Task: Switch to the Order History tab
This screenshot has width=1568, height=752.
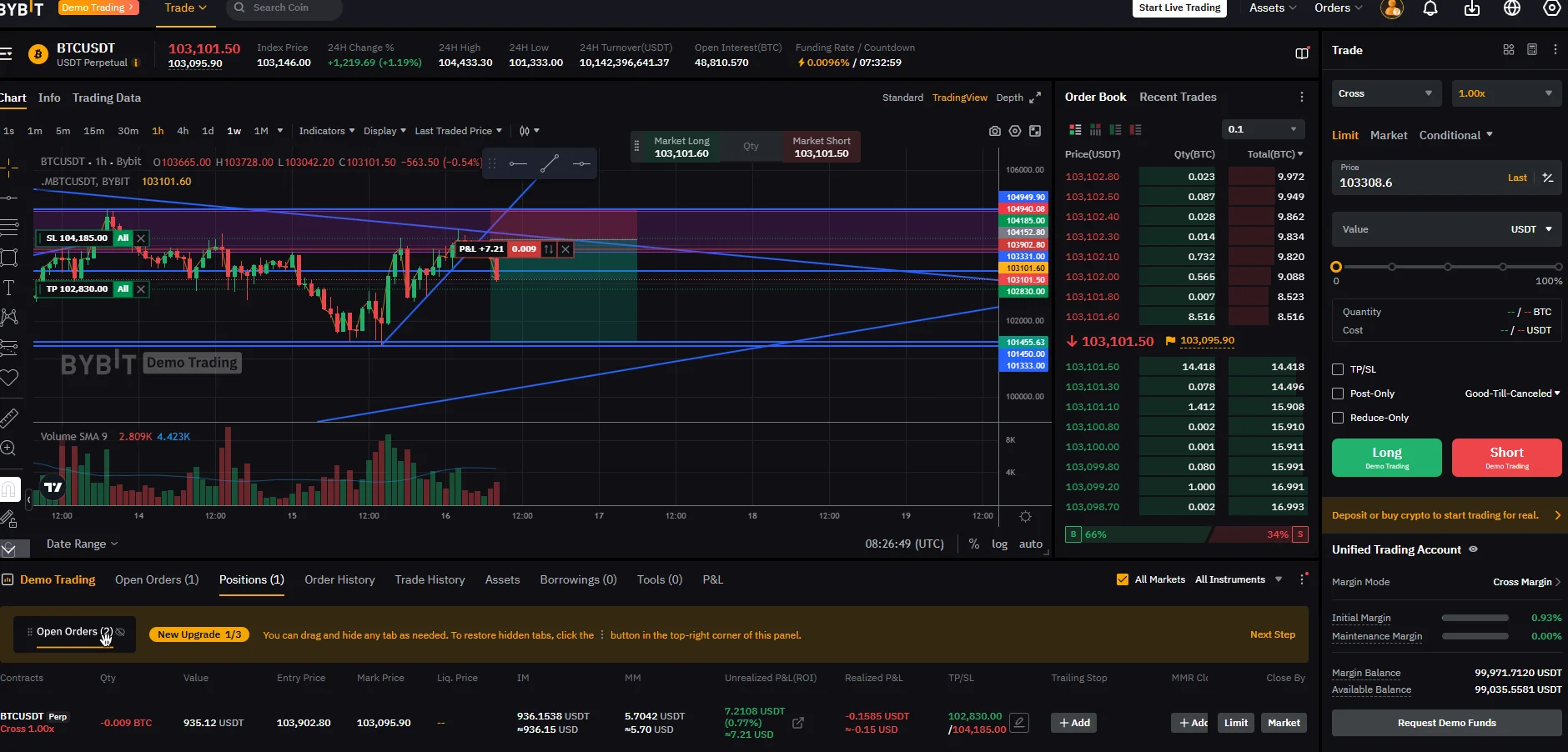Action: coord(339,579)
